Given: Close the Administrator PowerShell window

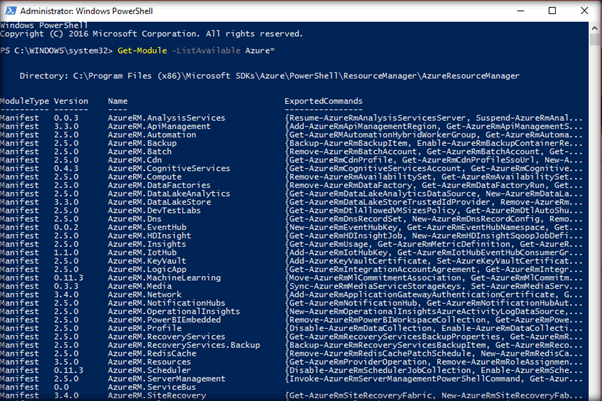Looking at the screenshot, I should [582, 10].
